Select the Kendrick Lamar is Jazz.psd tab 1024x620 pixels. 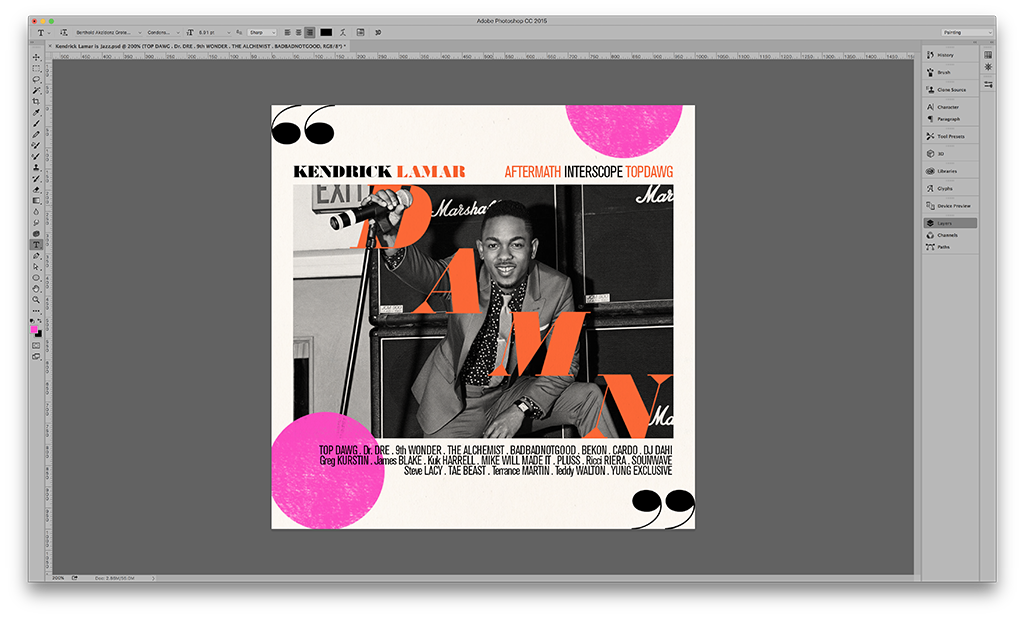pyautogui.click(x=200, y=46)
